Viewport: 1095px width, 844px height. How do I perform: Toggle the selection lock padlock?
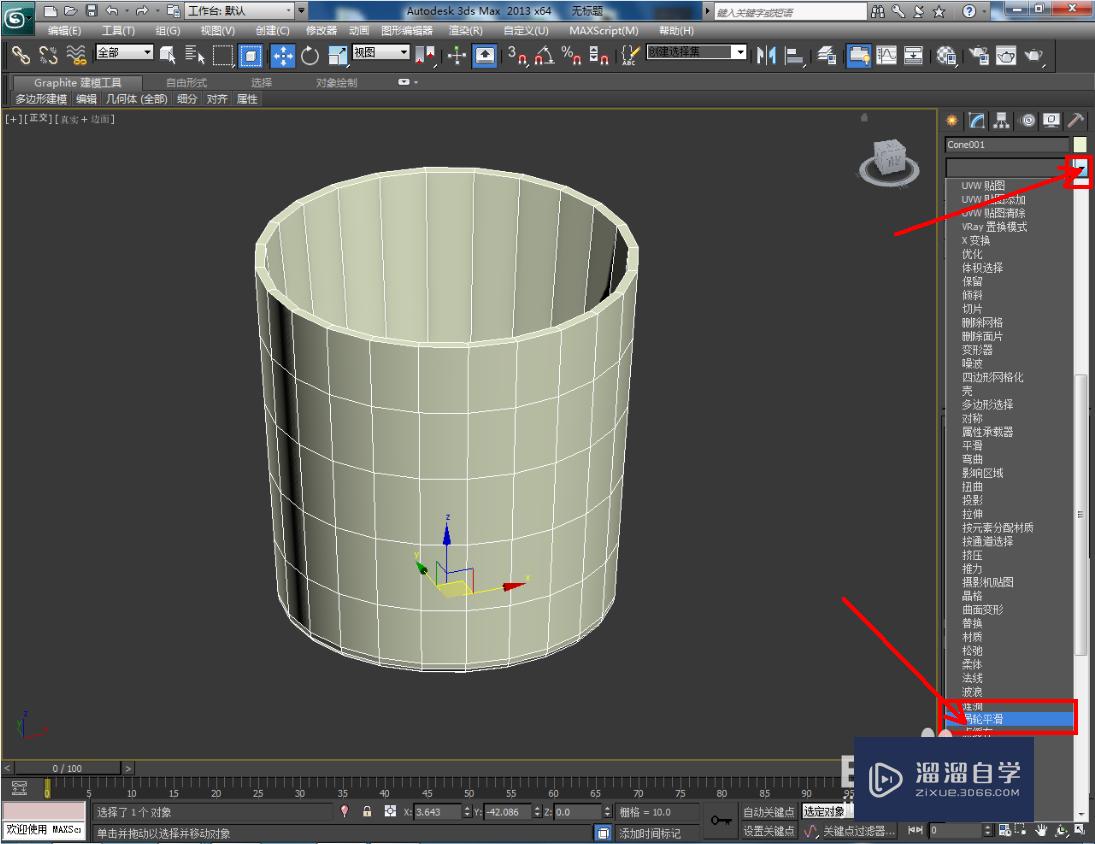coord(367,811)
